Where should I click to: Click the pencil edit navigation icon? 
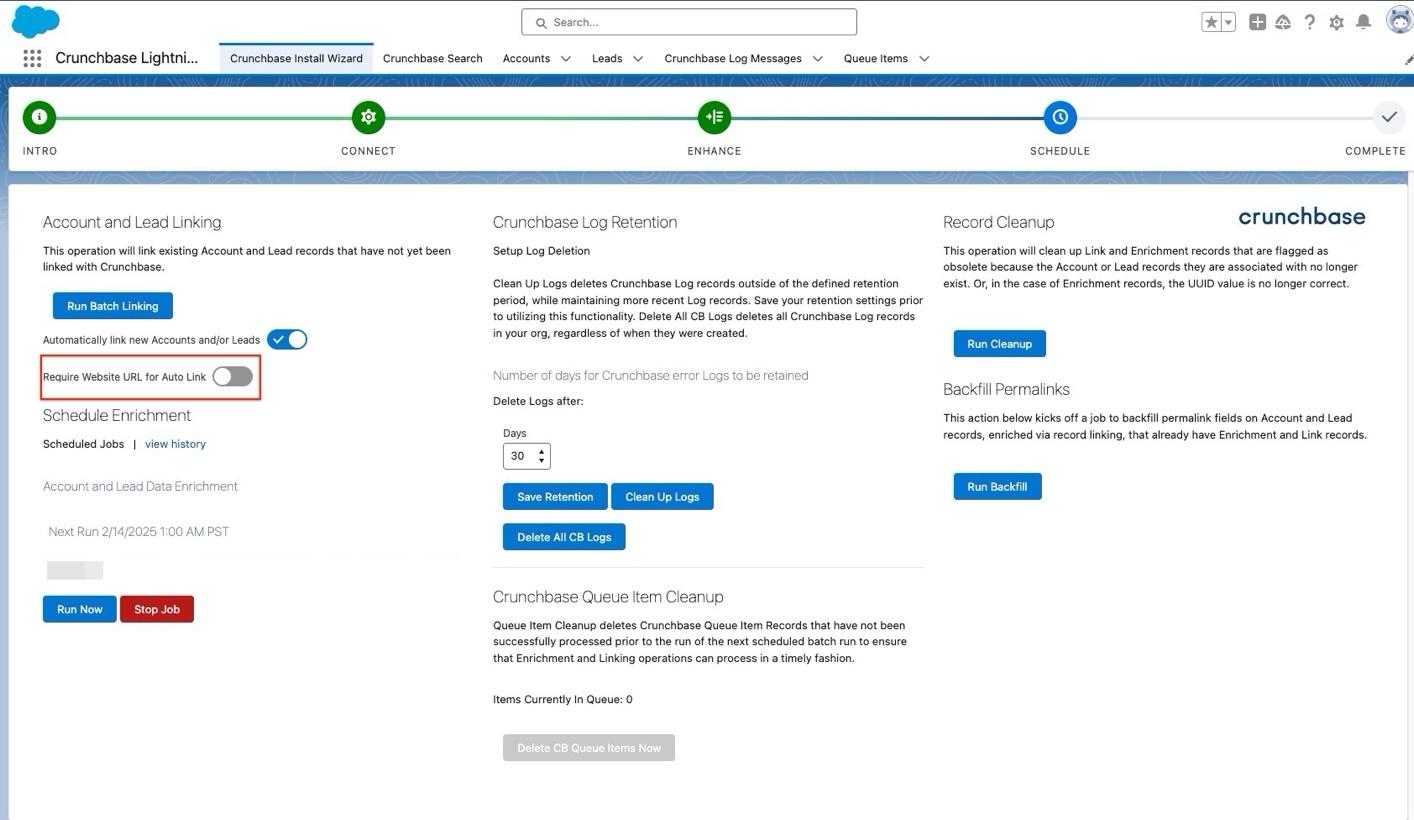(1408, 59)
